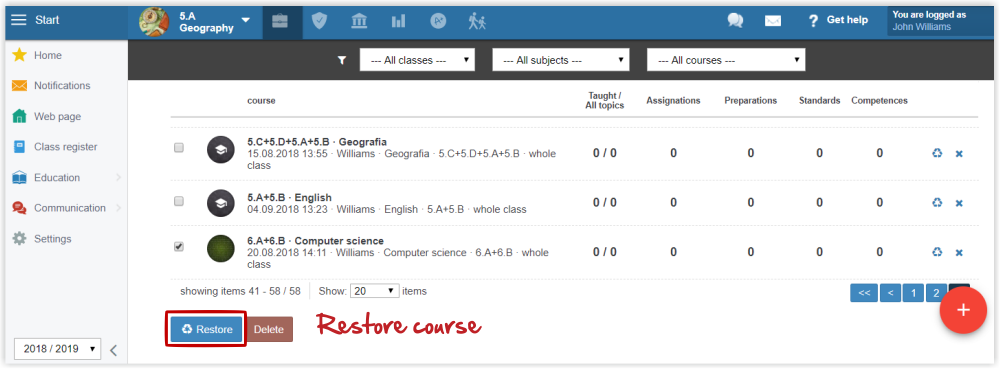Open the bar chart statistics icon

[x=399, y=21]
